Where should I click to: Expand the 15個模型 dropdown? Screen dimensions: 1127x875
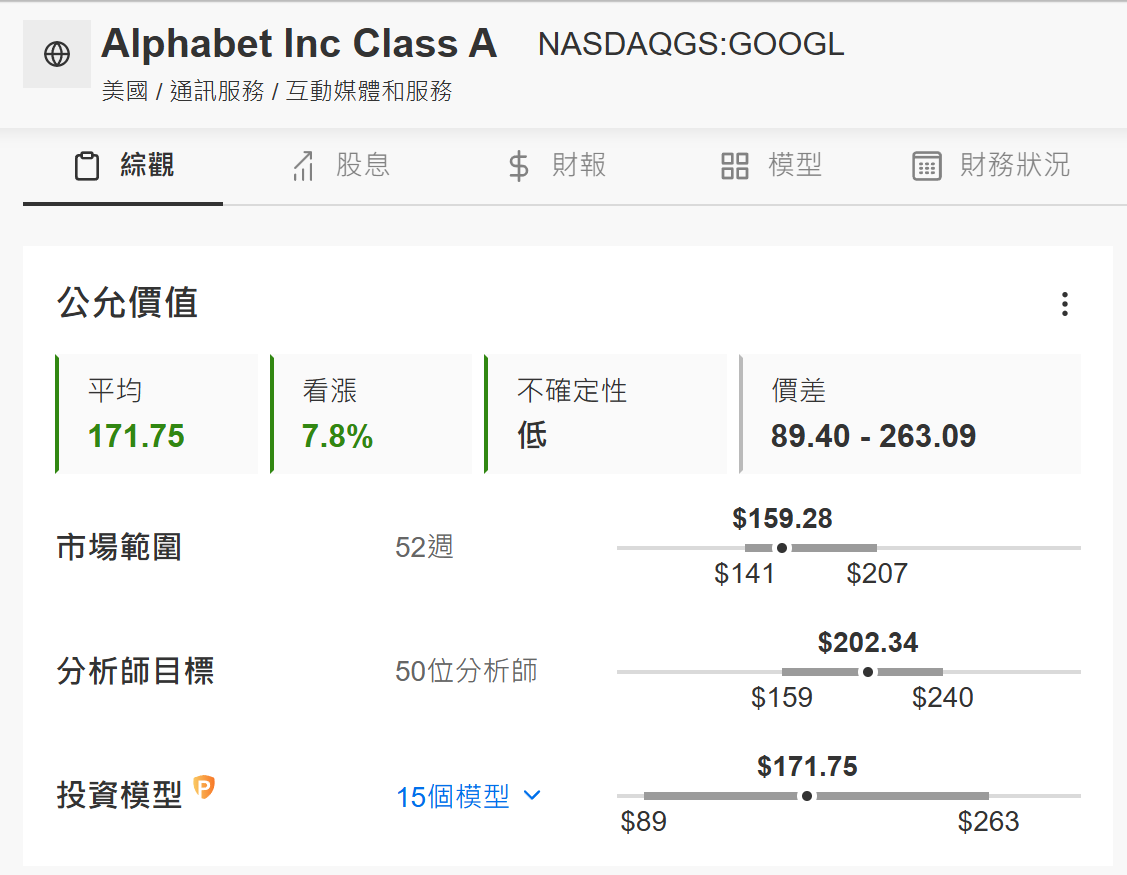[468, 797]
